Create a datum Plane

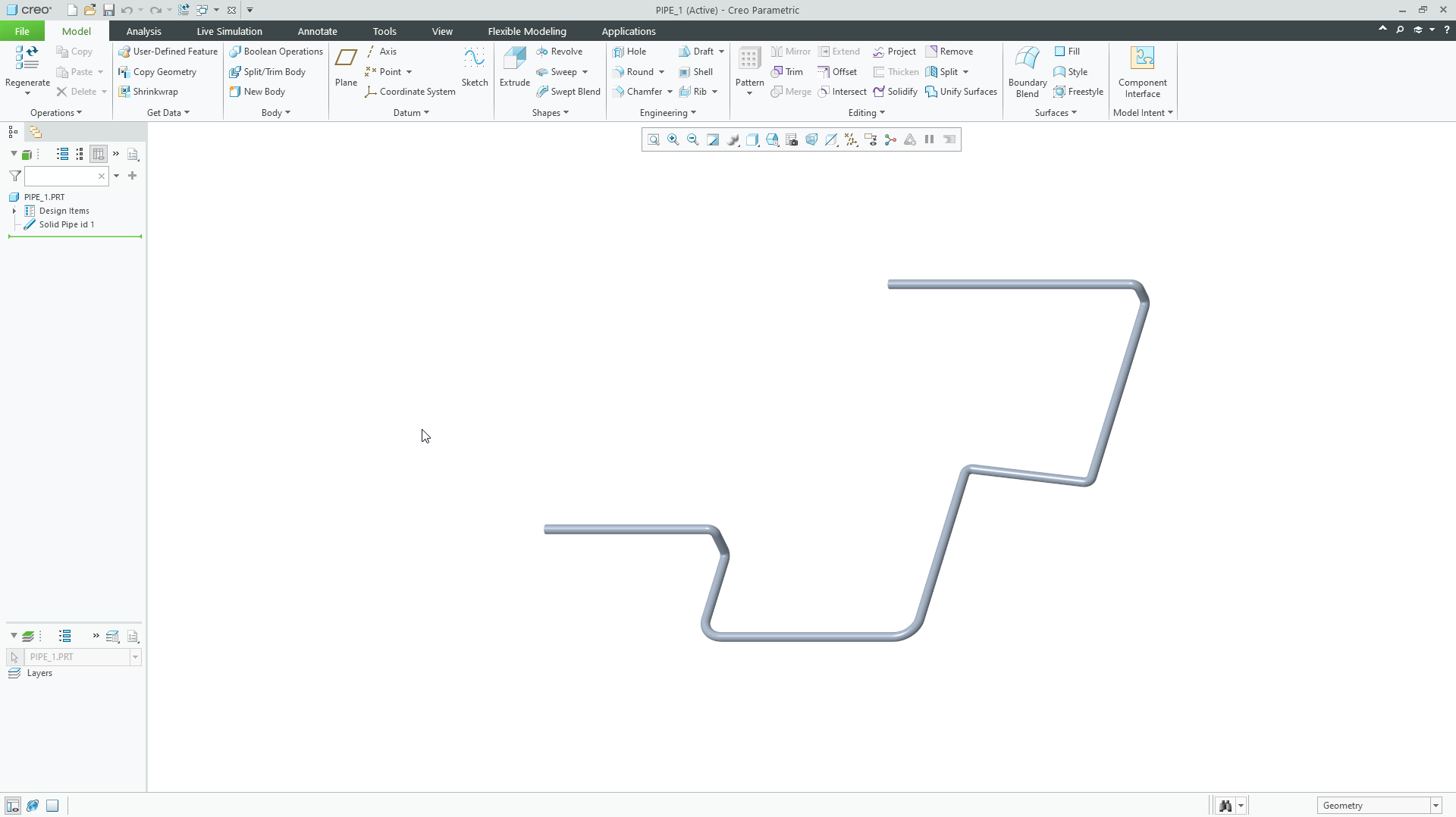[x=346, y=67]
